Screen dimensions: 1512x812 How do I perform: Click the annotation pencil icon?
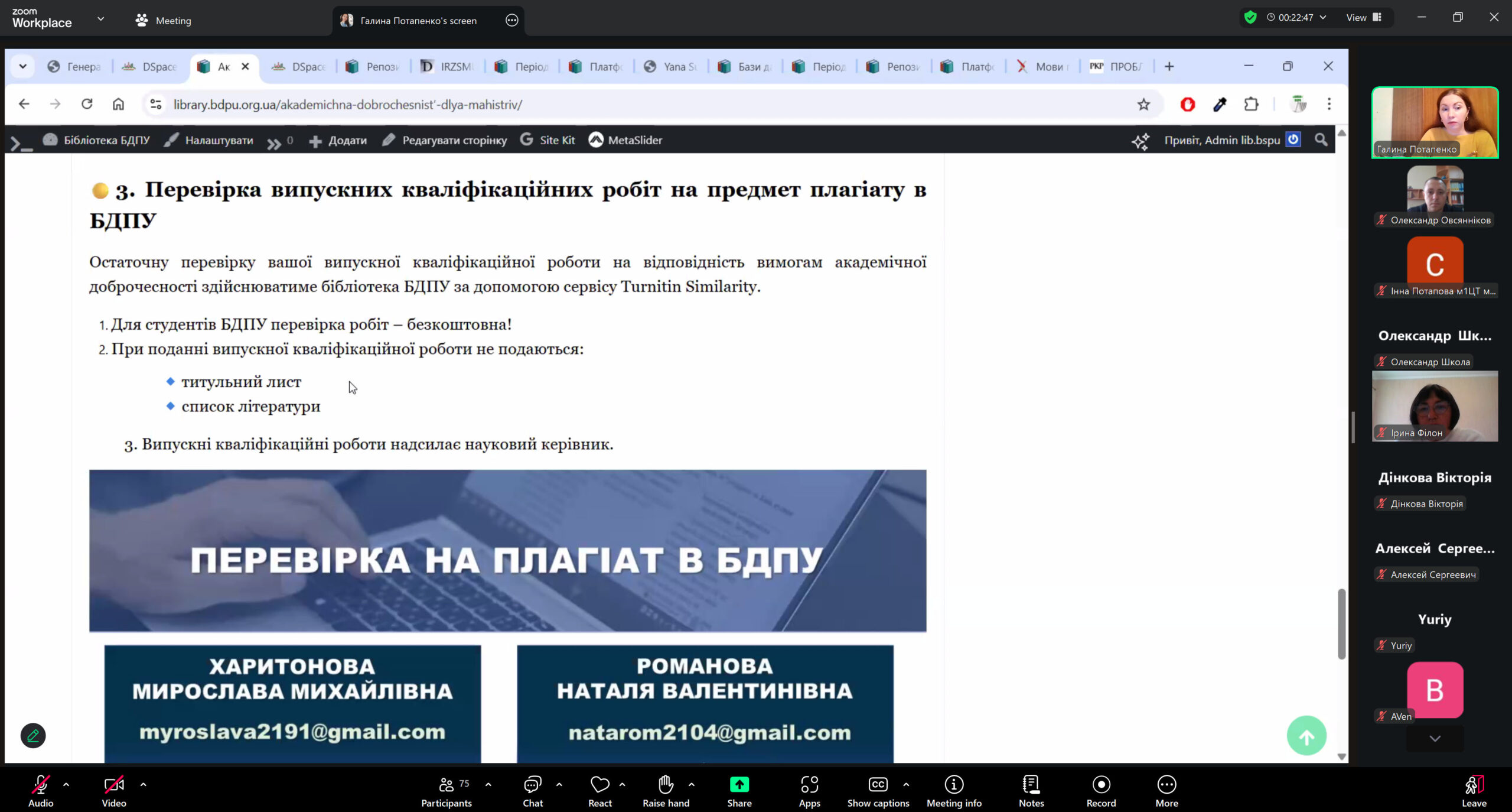(x=33, y=735)
